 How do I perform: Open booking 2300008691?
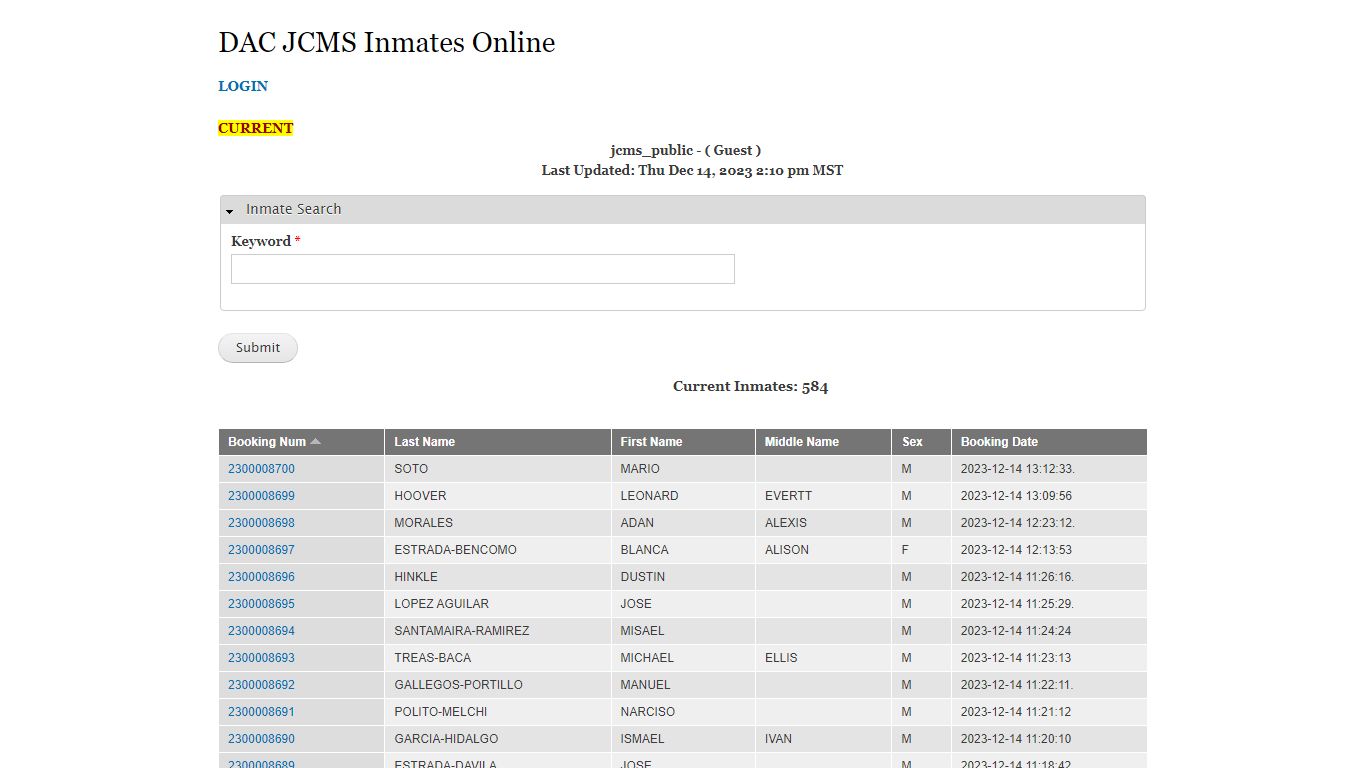(261, 712)
